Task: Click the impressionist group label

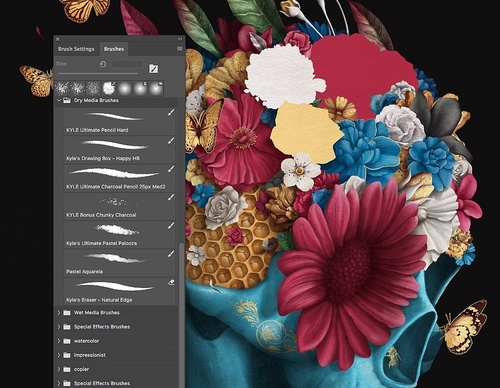Action: coord(90,355)
